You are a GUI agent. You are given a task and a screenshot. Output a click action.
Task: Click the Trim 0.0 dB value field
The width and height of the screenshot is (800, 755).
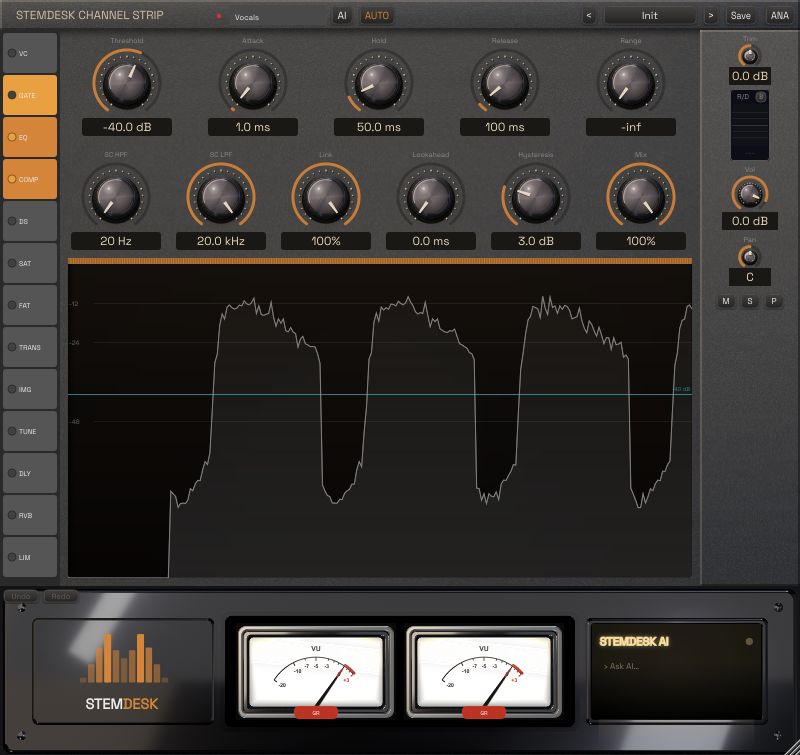[x=749, y=76]
